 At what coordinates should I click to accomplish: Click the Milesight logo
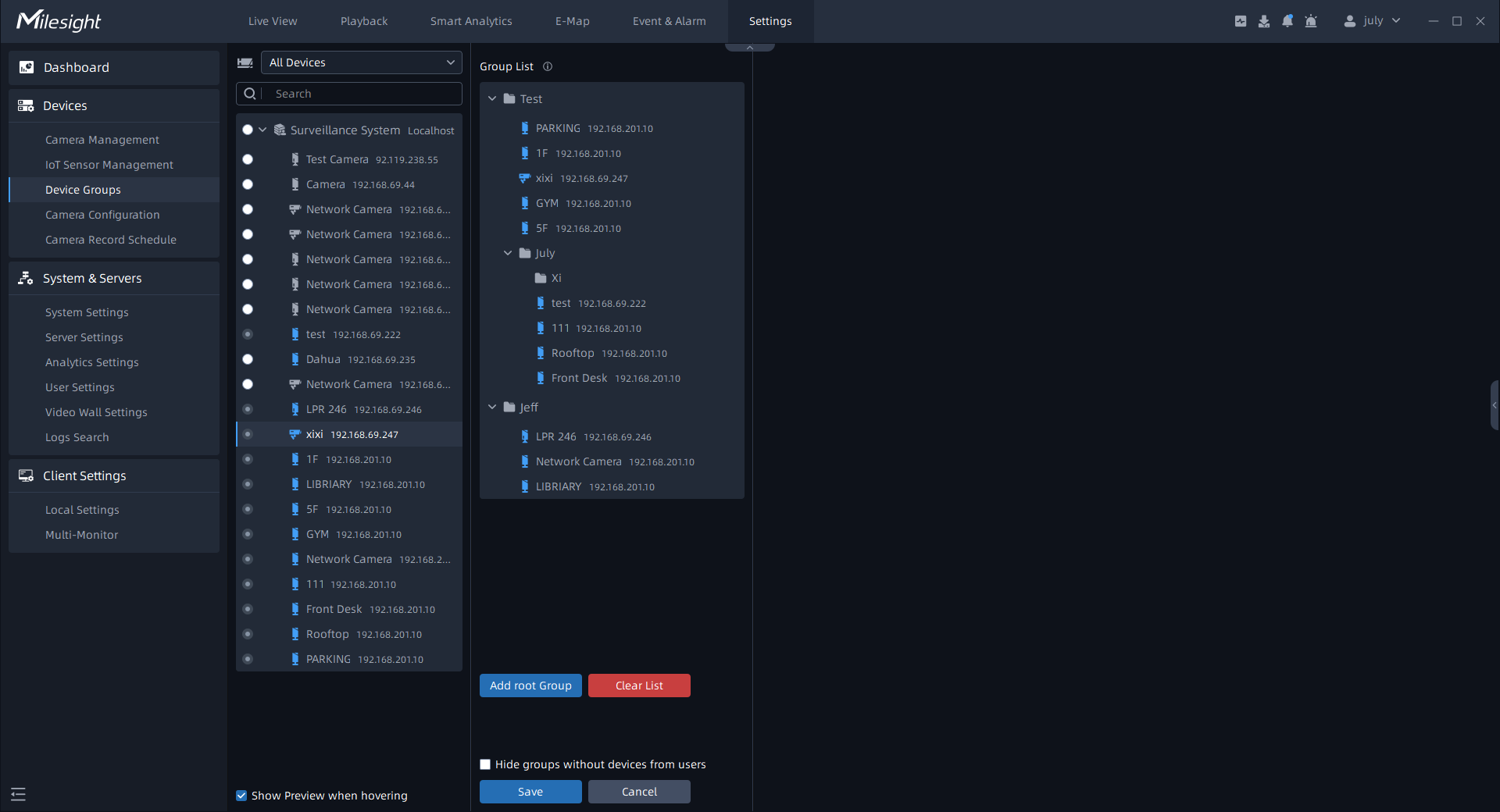pyautogui.click(x=59, y=20)
